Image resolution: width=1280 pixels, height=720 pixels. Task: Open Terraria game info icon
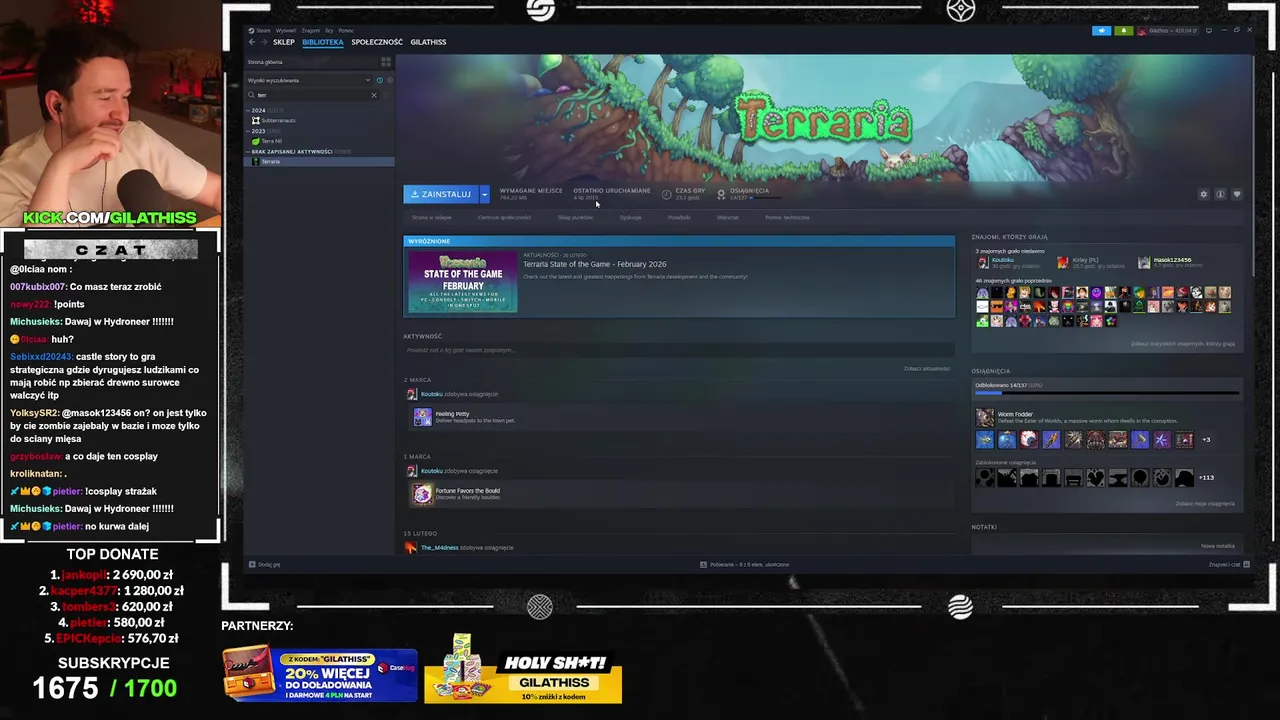(1220, 194)
